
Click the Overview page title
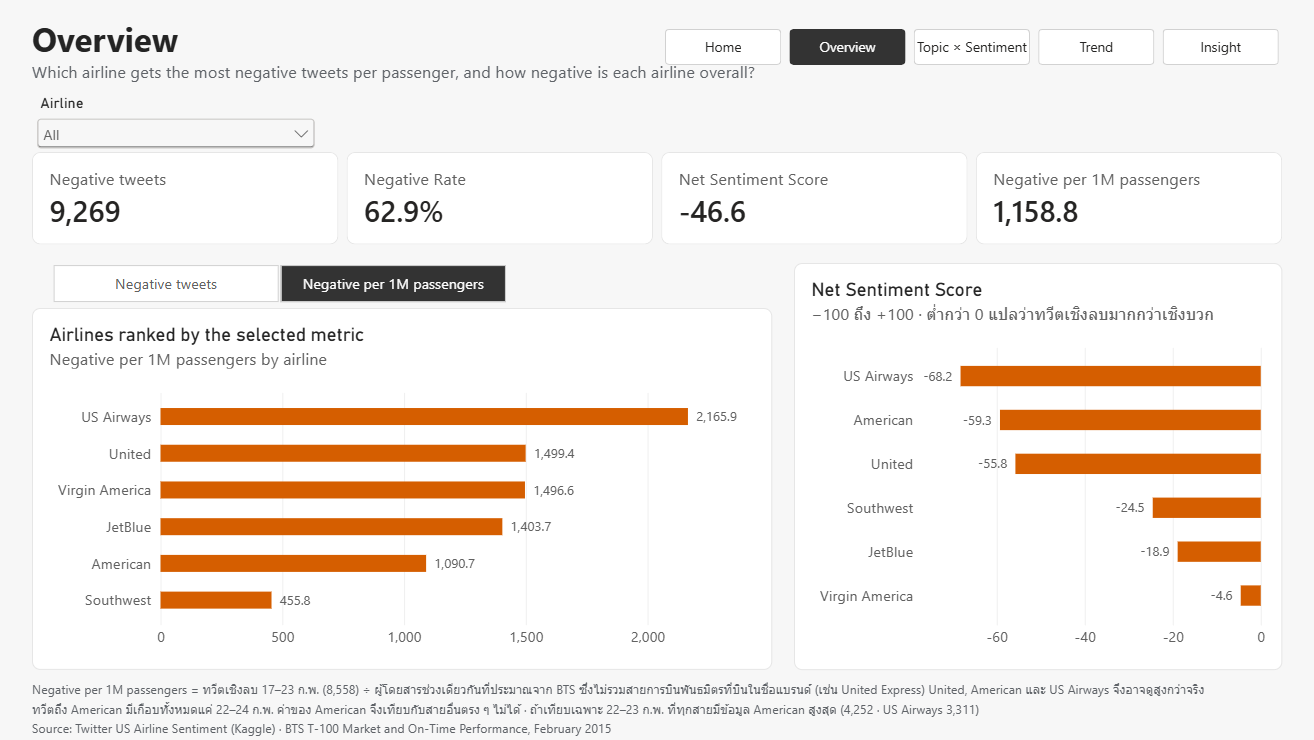[105, 41]
